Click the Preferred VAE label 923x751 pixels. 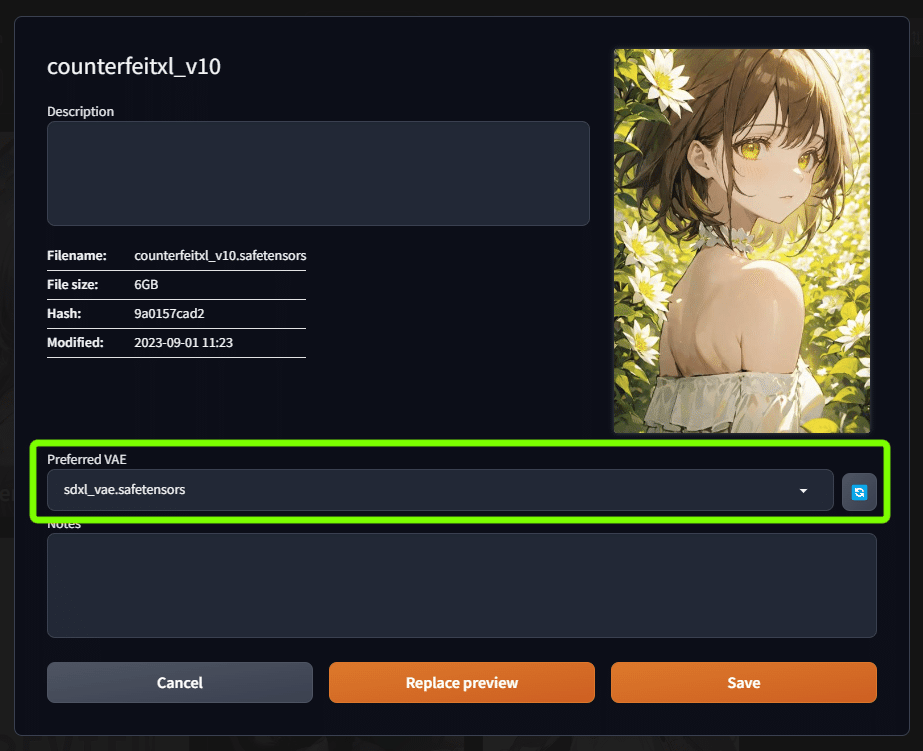(x=87, y=460)
